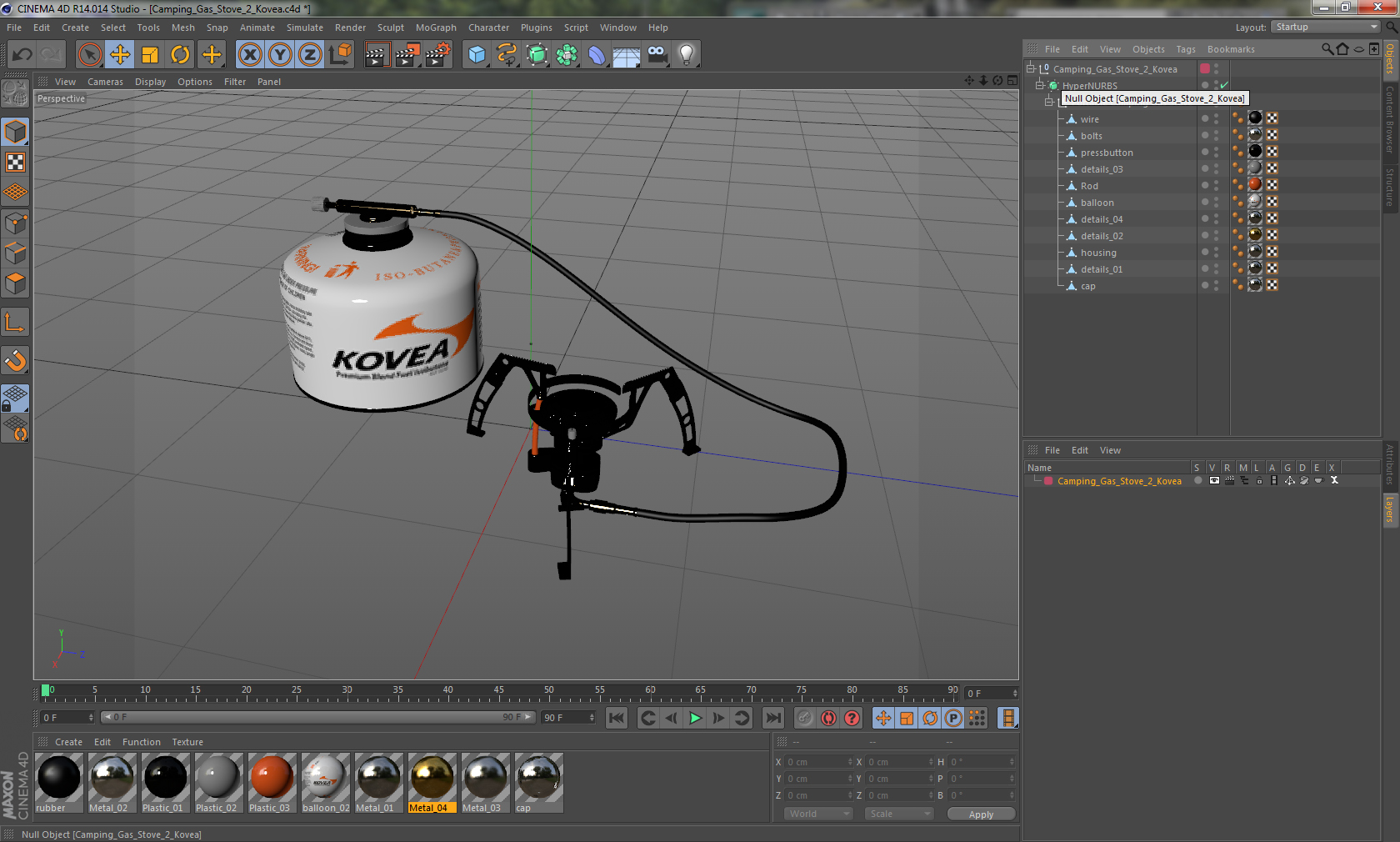Switch to Polygons mode

[15, 283]
